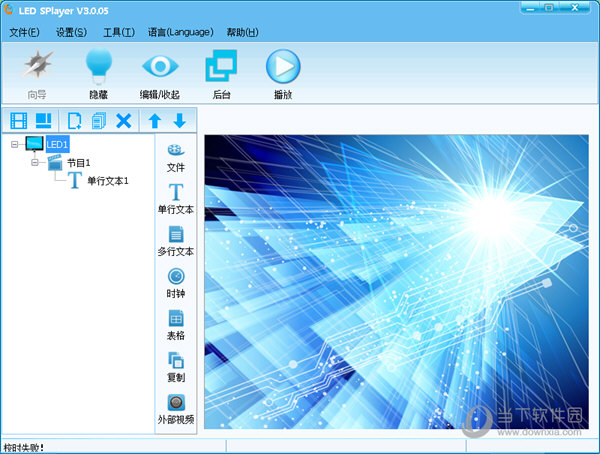This screenshot has width=600, height=454.
Task: Add 外部视频 external video source
Action: [176, 408]
